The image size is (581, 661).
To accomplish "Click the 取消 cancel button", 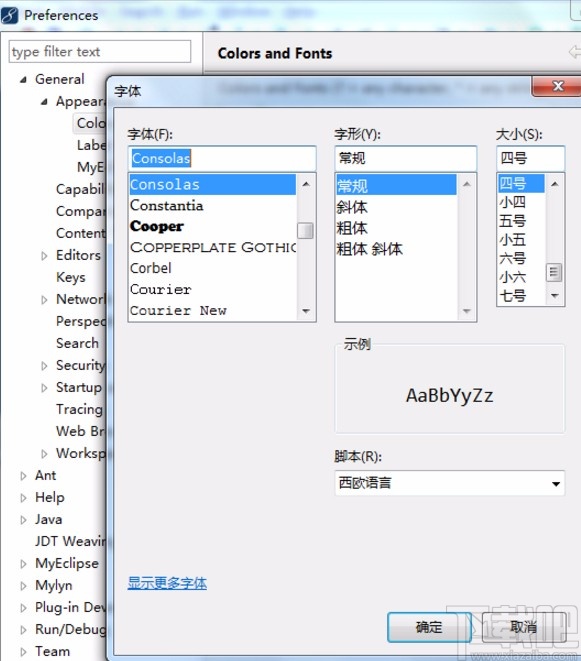I will (524, 627).
